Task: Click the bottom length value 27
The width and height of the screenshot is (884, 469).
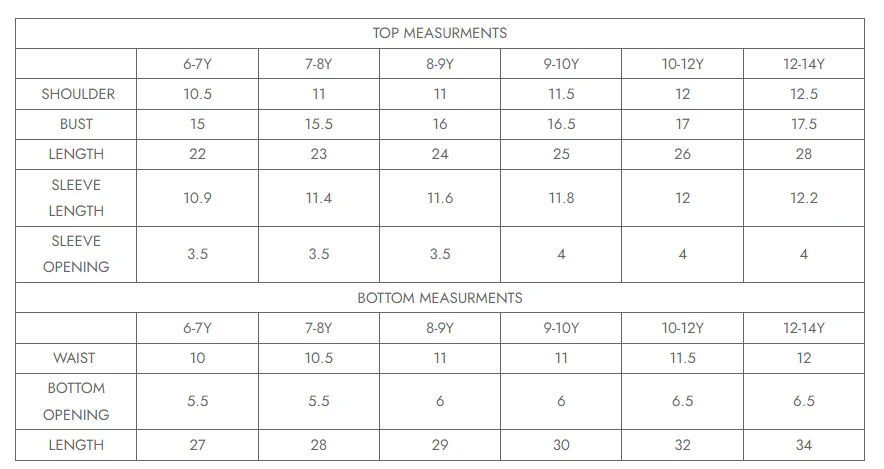Action: 197,445
